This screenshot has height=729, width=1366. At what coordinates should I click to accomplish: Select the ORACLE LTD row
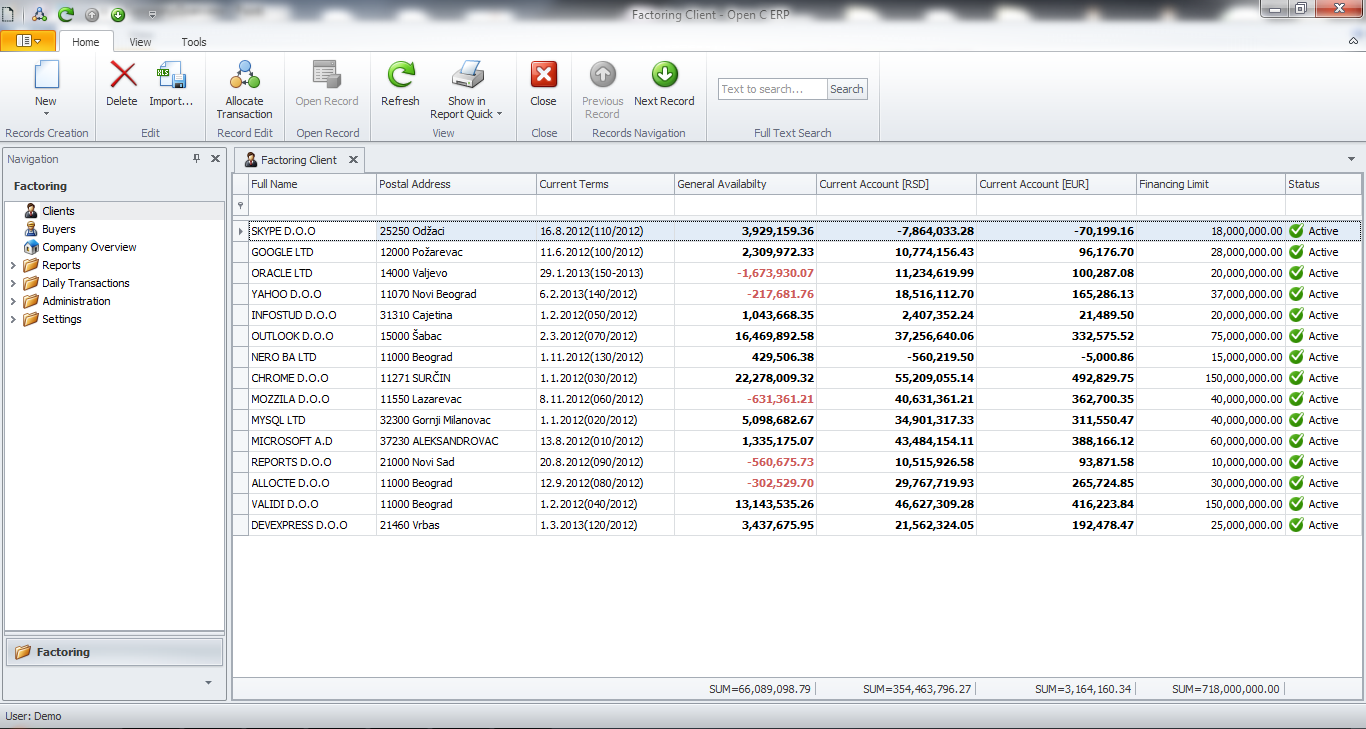(797, 273)
